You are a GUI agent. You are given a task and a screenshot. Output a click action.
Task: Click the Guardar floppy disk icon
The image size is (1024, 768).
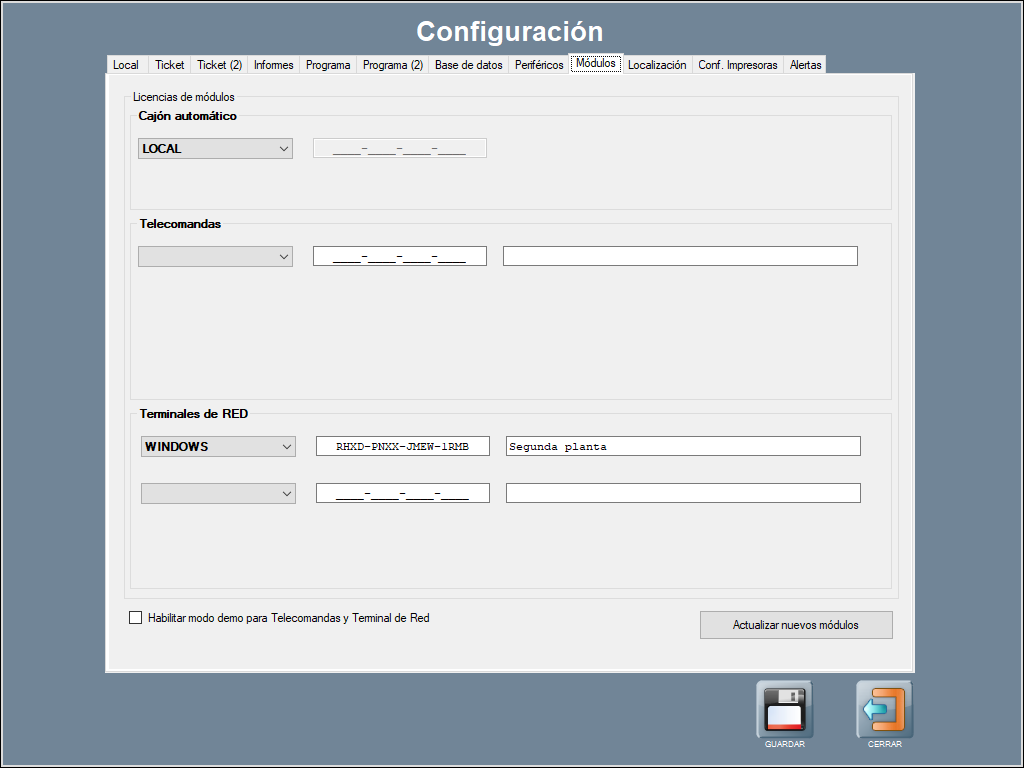click(x=784, y=709)
